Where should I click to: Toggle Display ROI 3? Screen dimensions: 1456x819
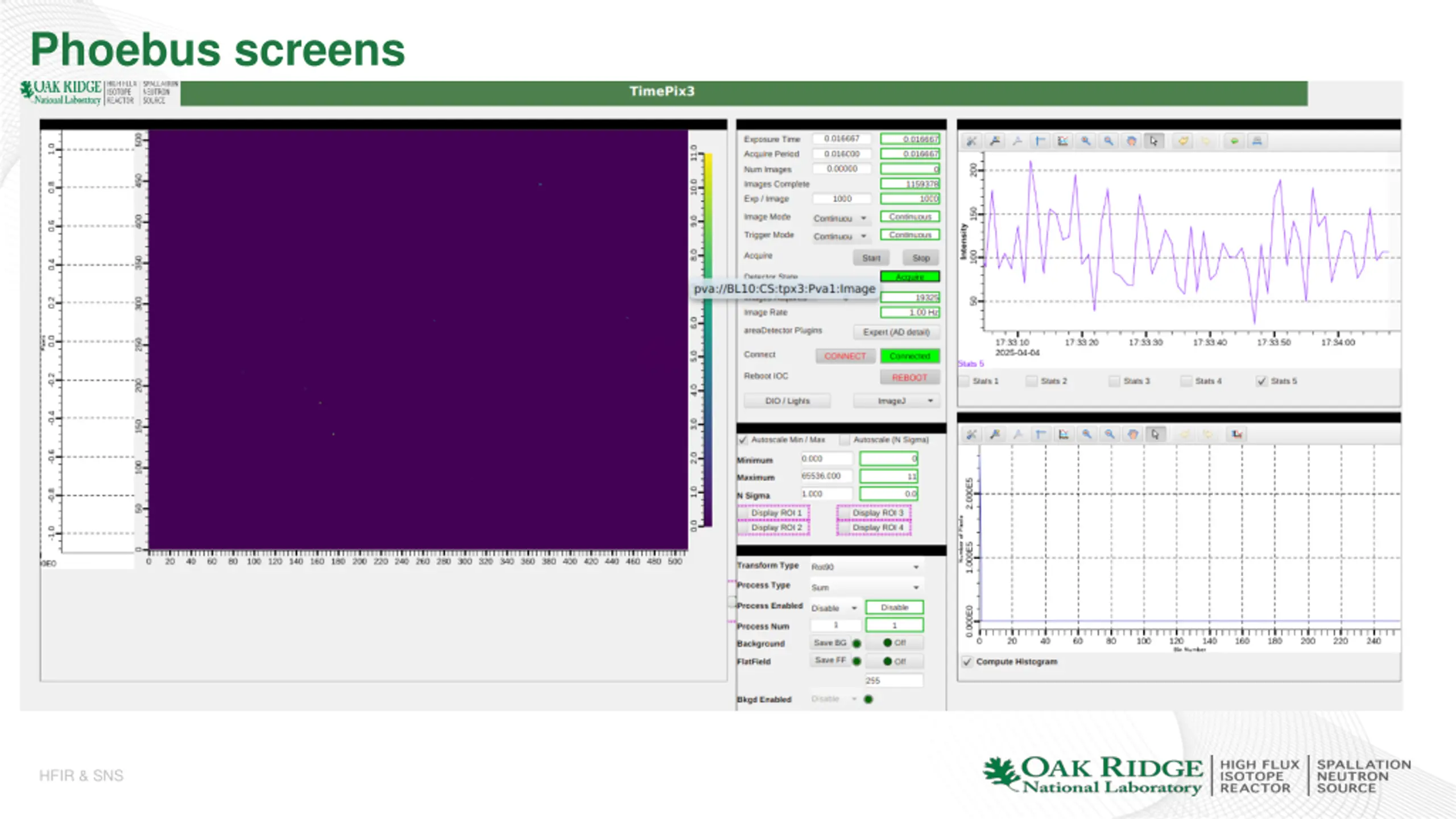(874, 513)
